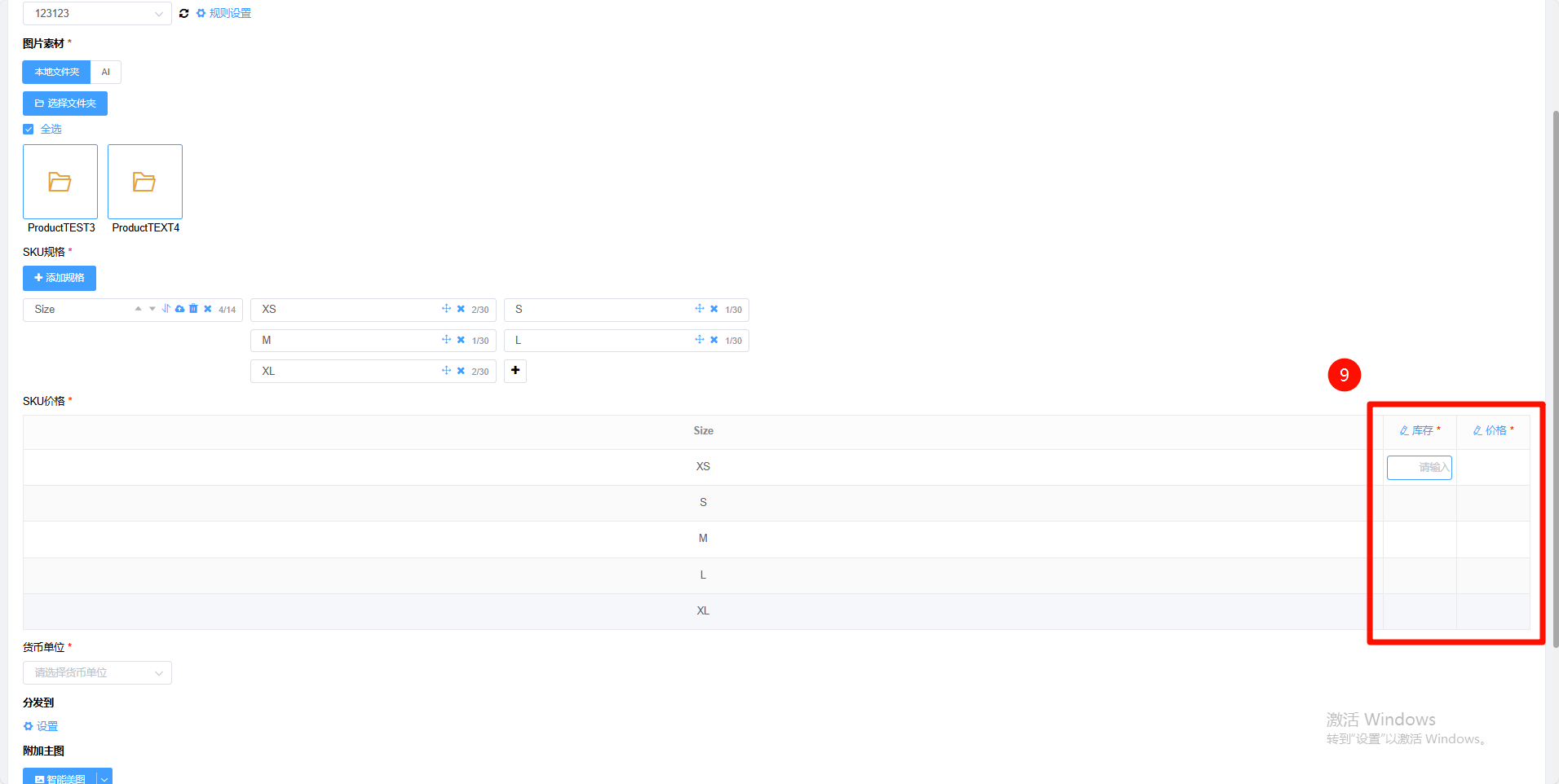
Task: Open the 123123 rule dropdown
Action: click(97, 14)
